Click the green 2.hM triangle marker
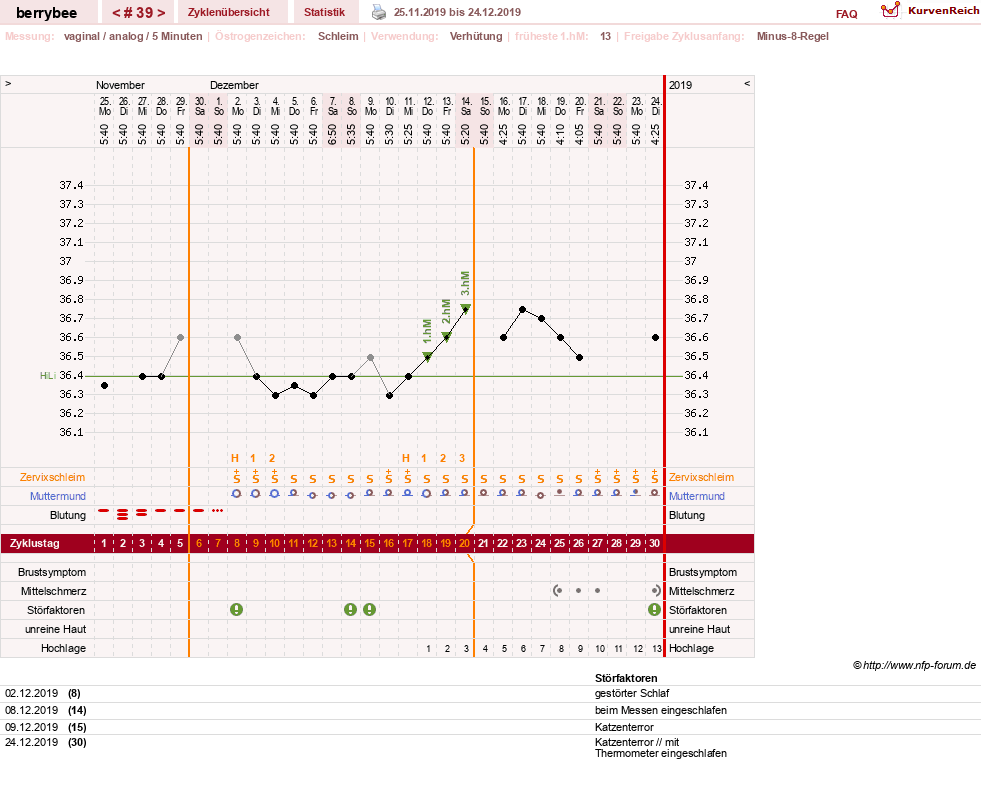The image size is (981, 791). click(446, 337)
